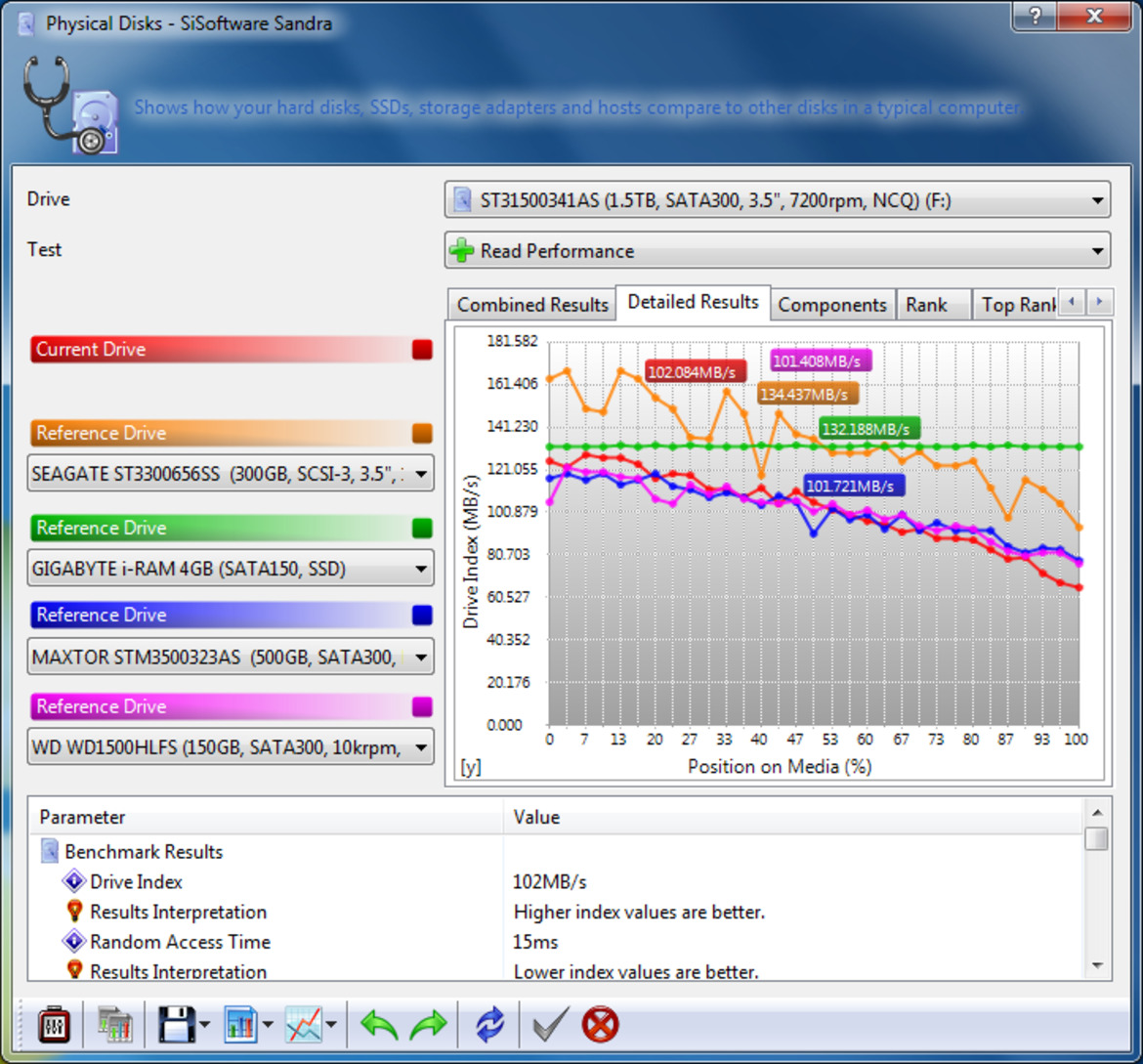
Task: Switch to the Combined Results tab
Action: pyautogui.click(x=532, y=305)
